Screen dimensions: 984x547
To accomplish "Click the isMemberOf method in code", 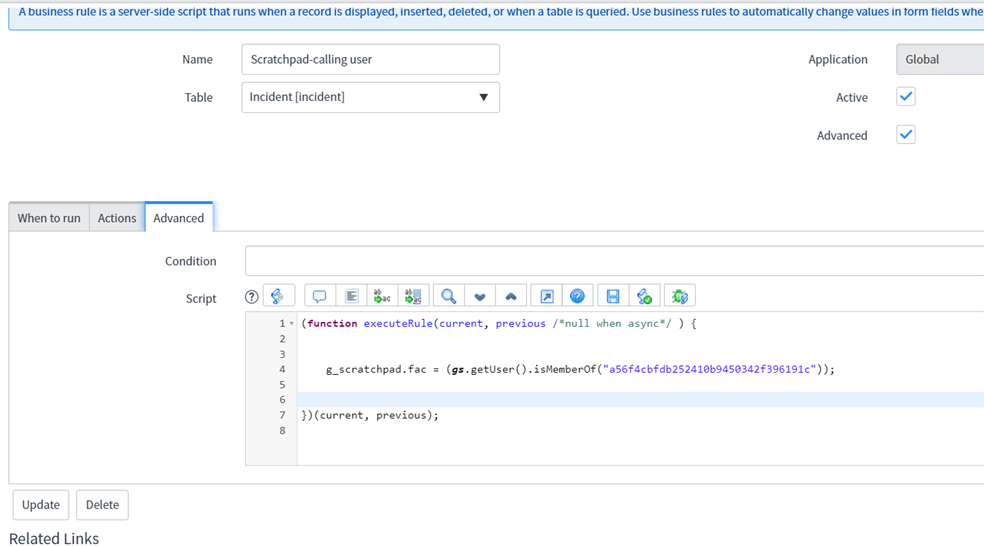I will coord(565,369).
